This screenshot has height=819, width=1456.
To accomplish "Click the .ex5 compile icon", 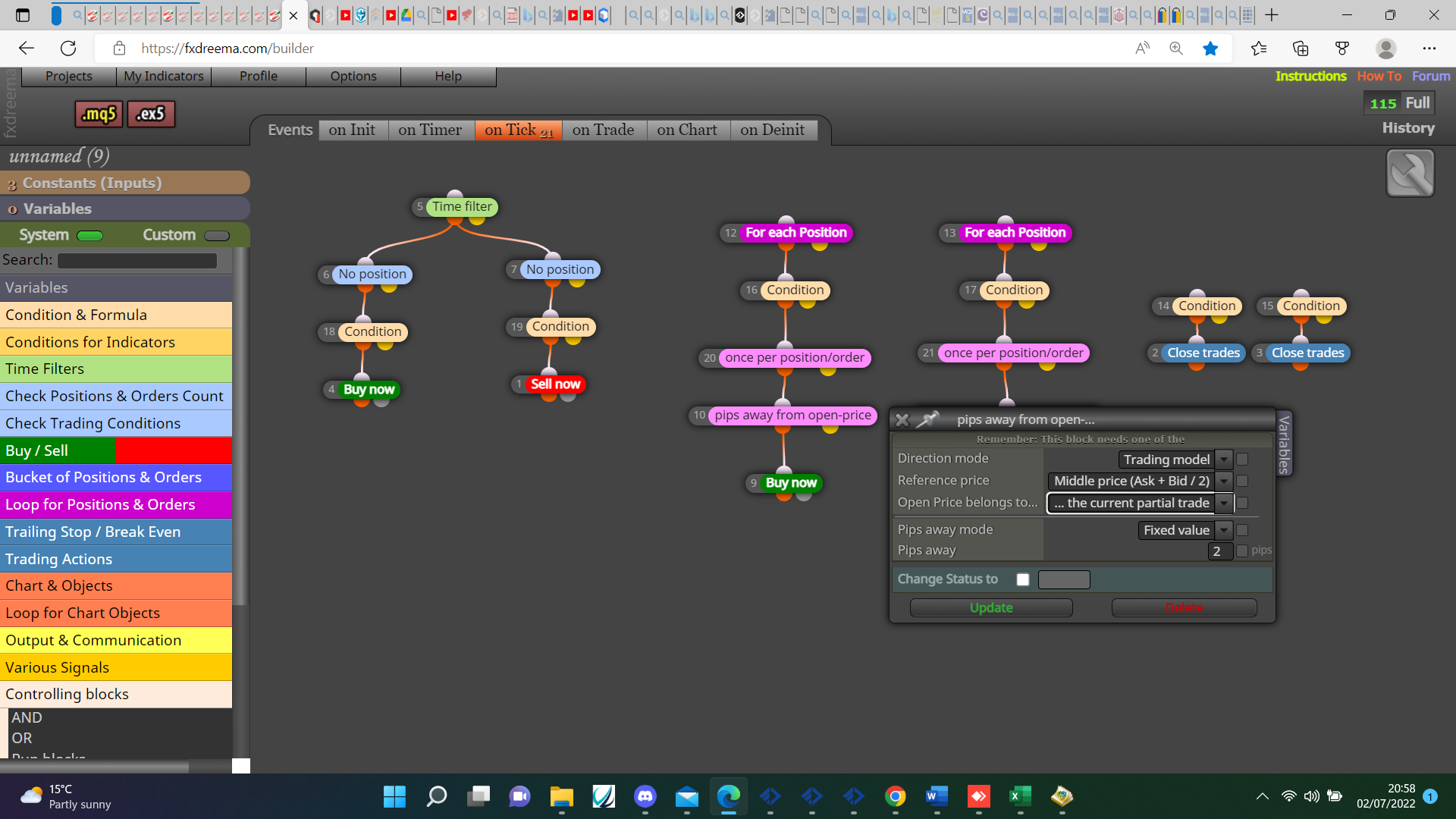I will [x=151, y=114].
